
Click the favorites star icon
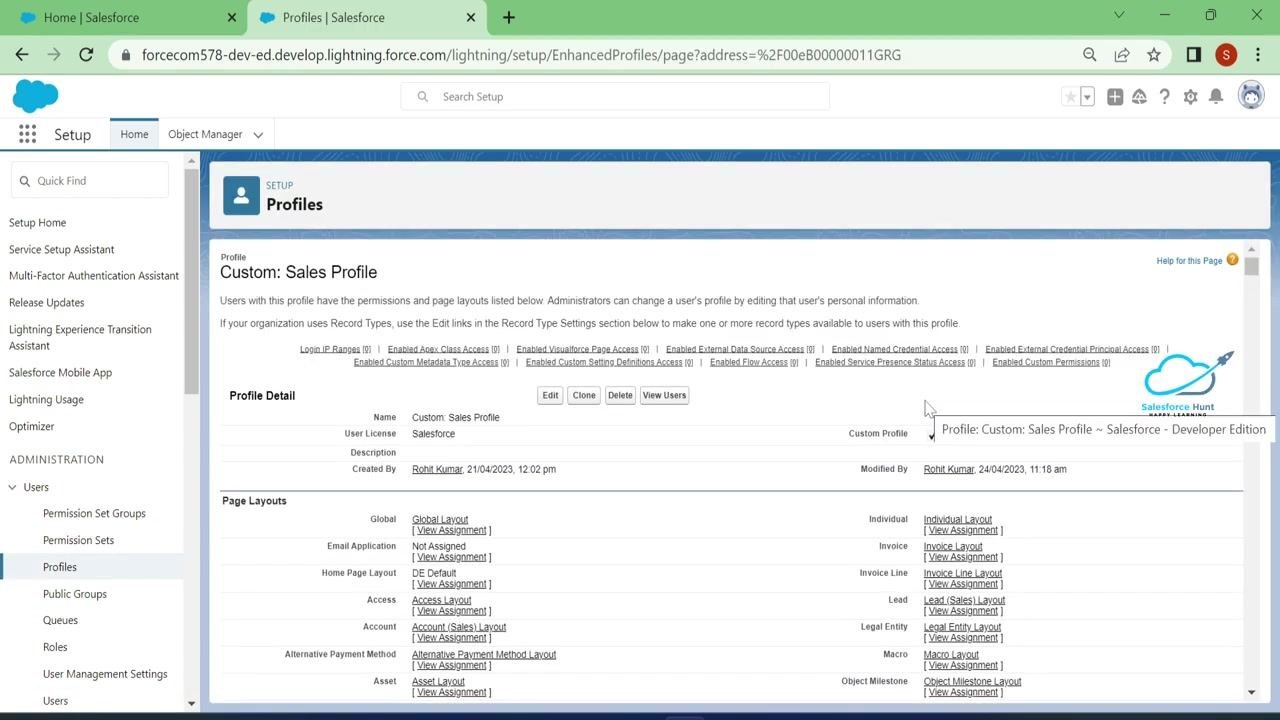[x=1070, y=97]
